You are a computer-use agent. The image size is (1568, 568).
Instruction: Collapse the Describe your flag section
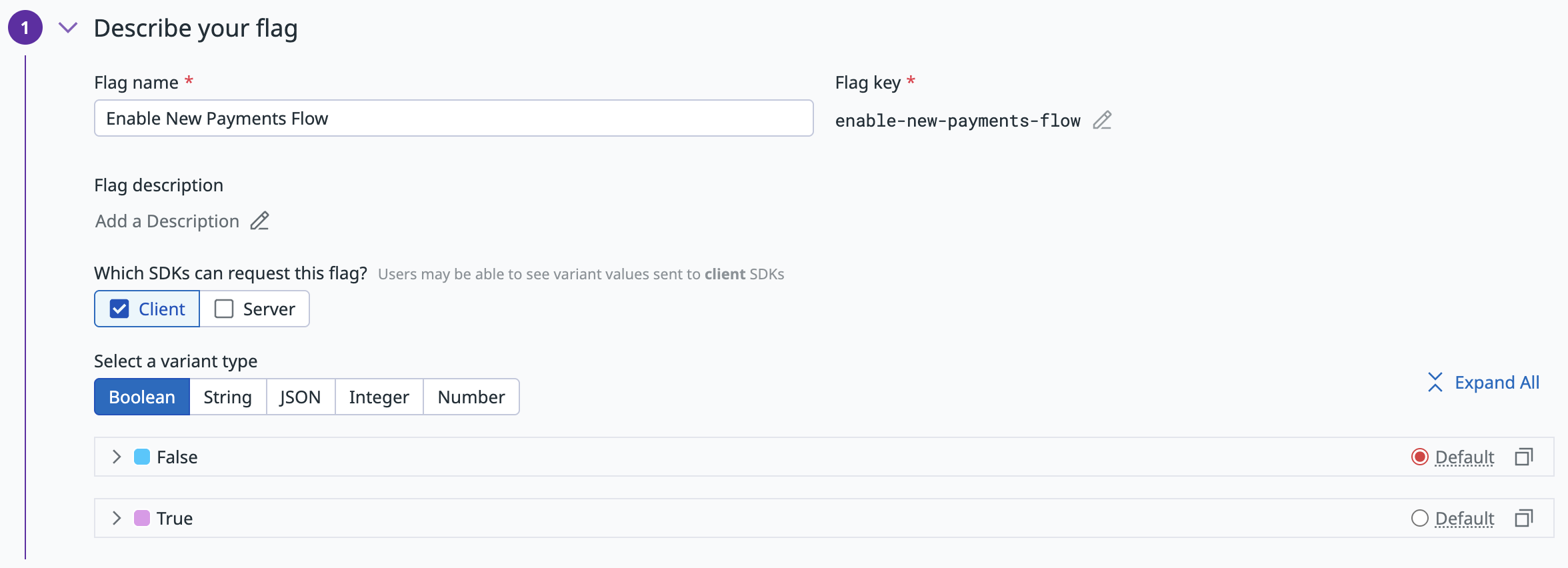[x=68, y=27]
